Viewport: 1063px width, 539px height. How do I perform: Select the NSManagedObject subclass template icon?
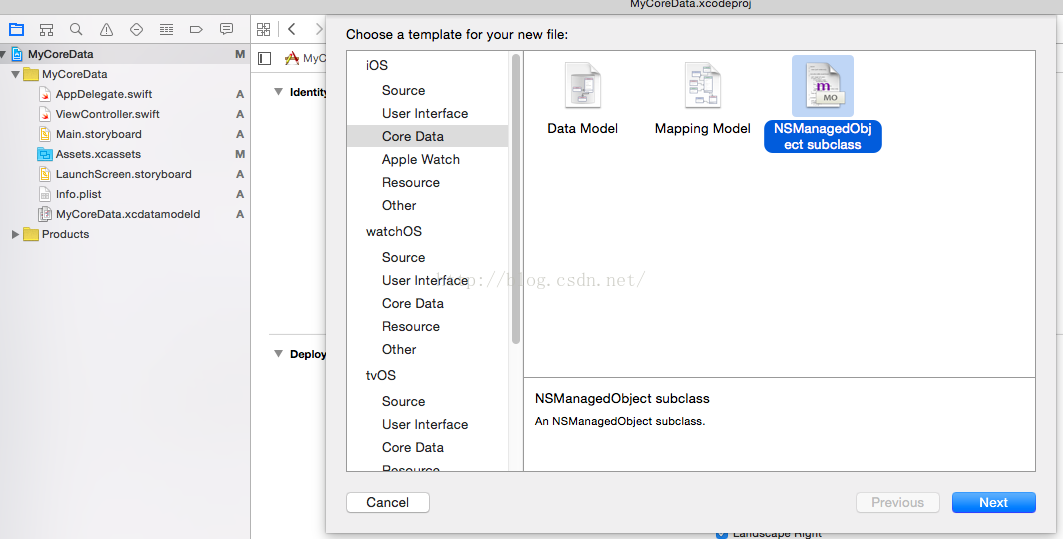coord(823,85)
